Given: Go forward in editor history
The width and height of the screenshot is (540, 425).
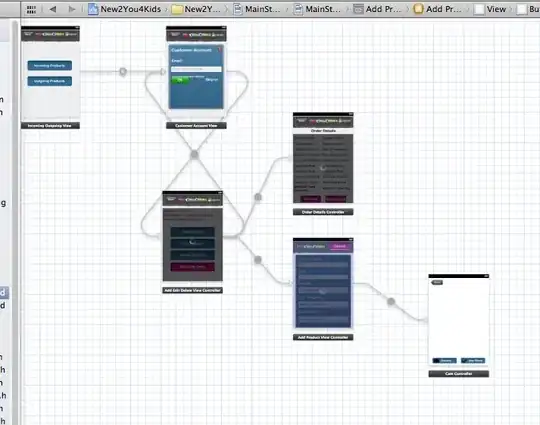Looking at the screenshot, I should (x=72, y=9).
